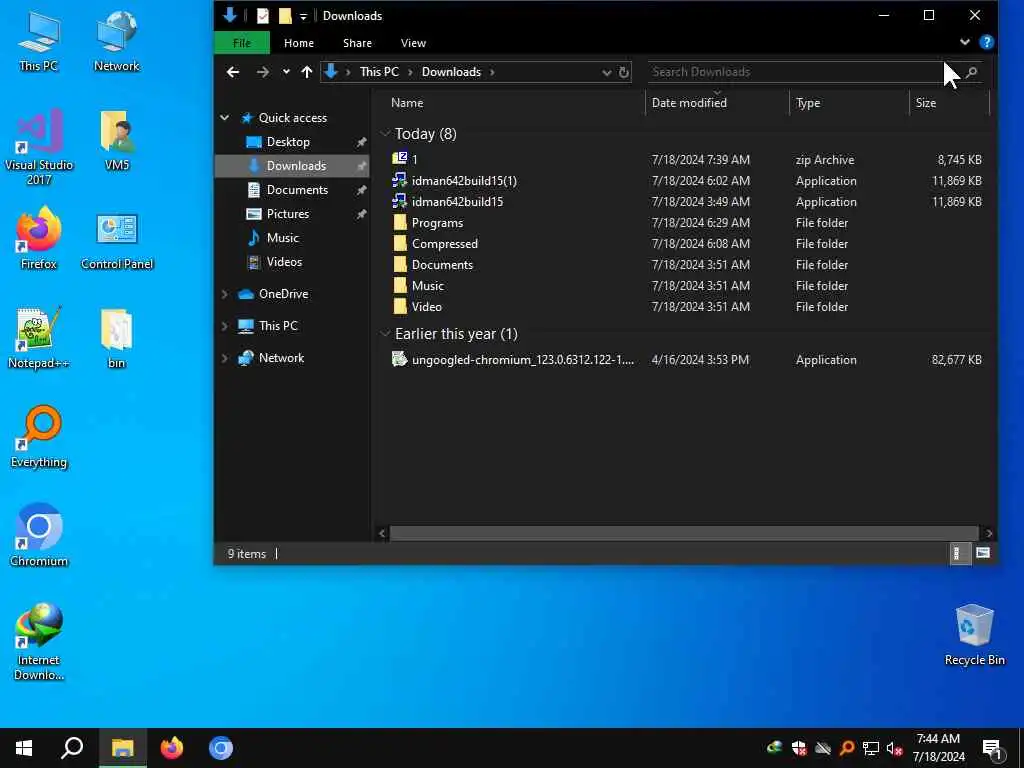
Task: Sort by Name column header
Action: tap(509, 103)
